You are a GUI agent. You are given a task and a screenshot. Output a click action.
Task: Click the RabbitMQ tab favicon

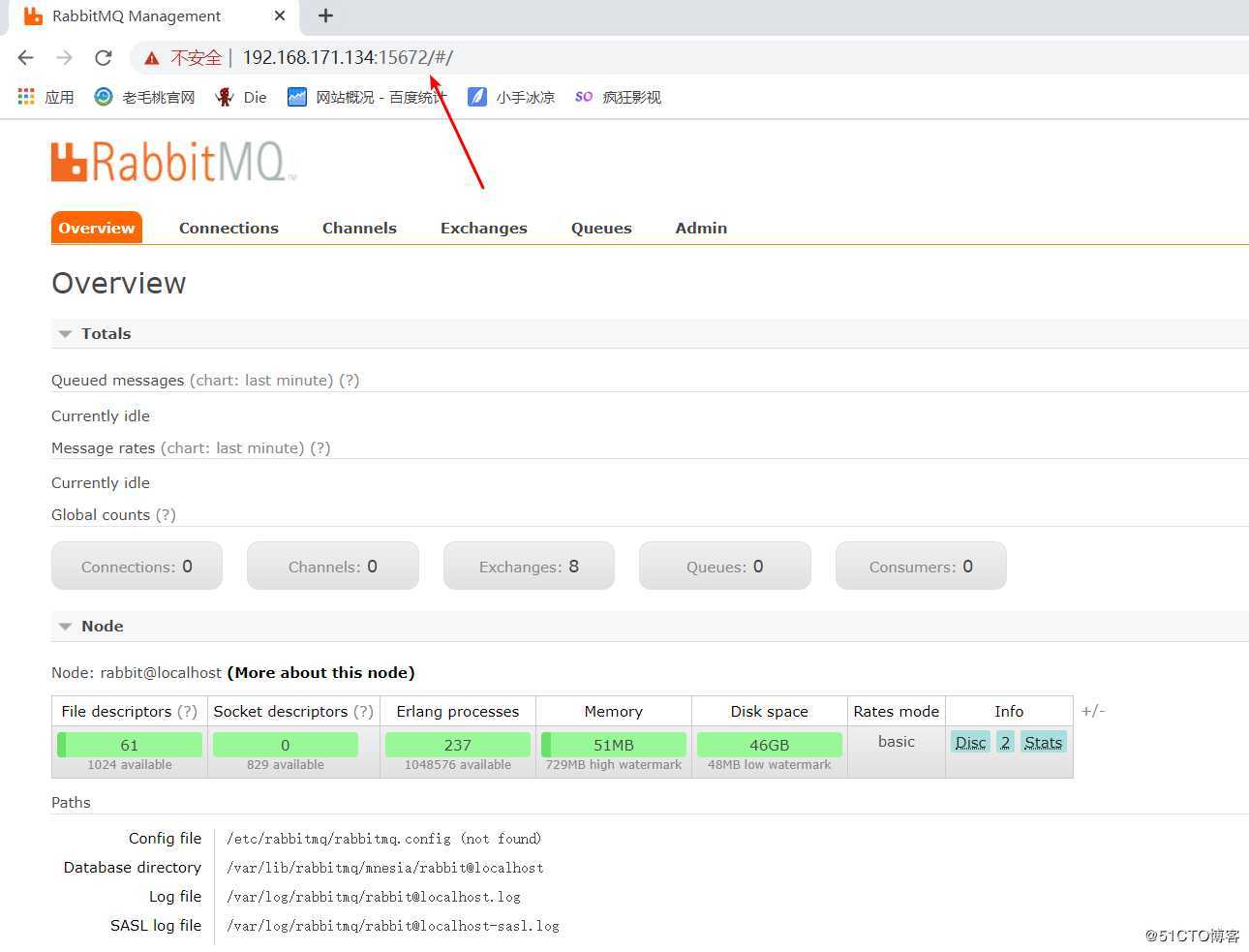pyautogui.click(x=33, y=15)
